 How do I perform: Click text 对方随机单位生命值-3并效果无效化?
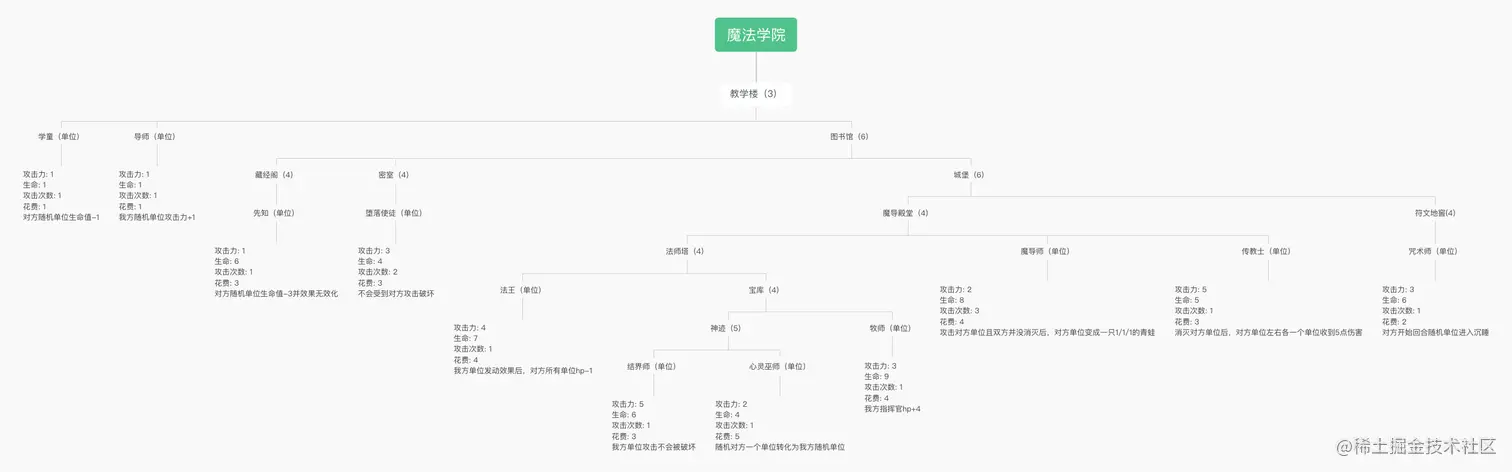(276, 294)
